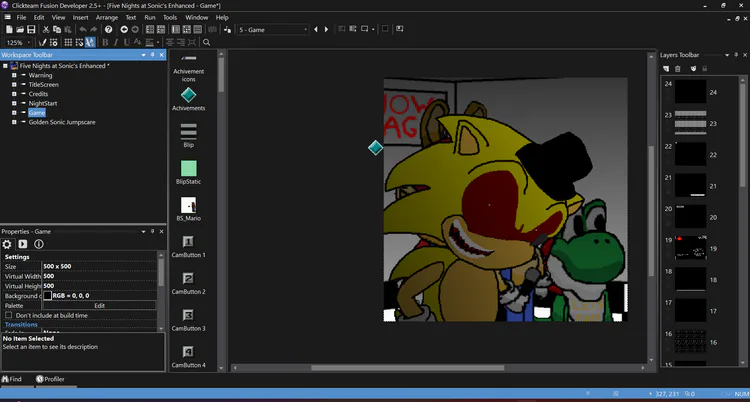Select the Achivements object in library
Screen dimensions: 750x402
188,100
